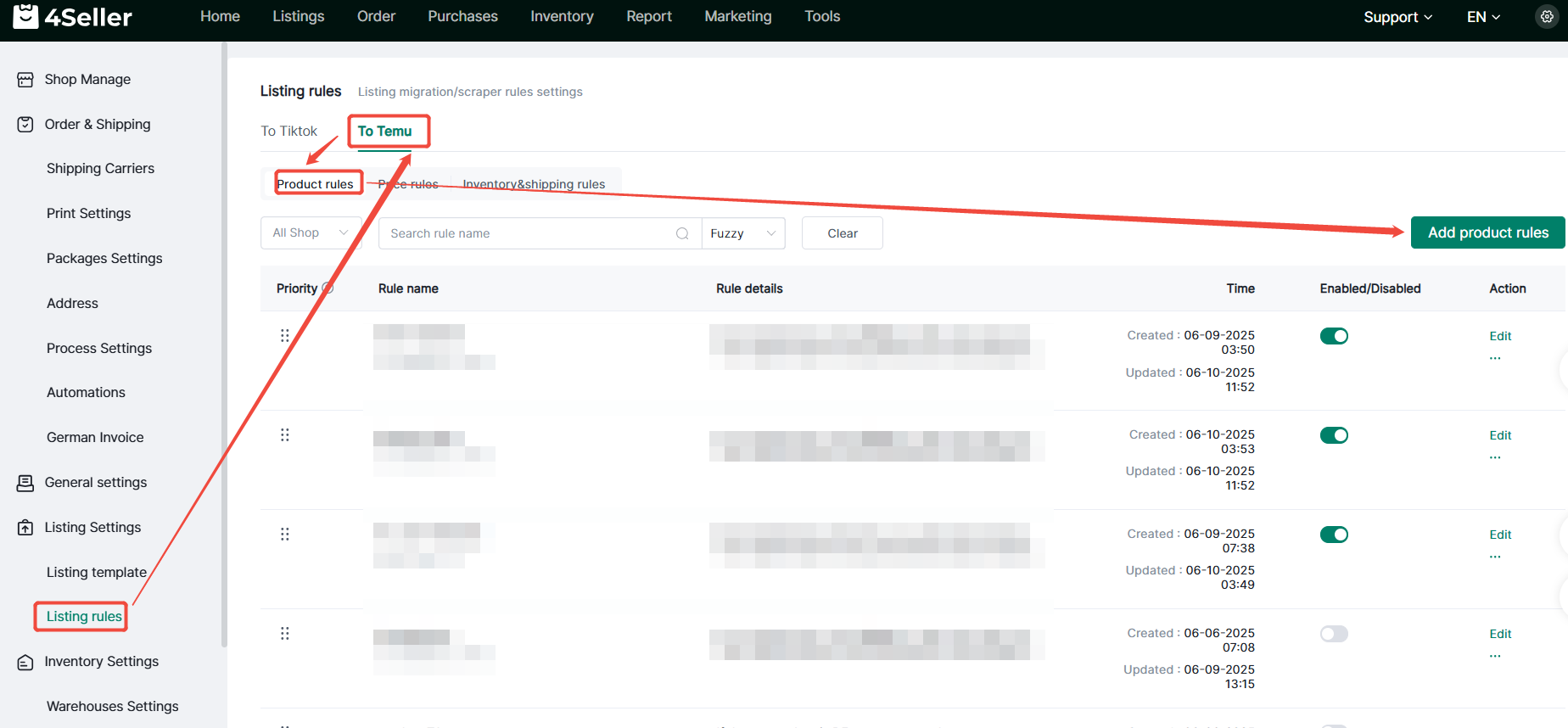This screenshot has width=1568, height=728.
Task: Toggle off the second rule's switch
Action: point(1334,435)
